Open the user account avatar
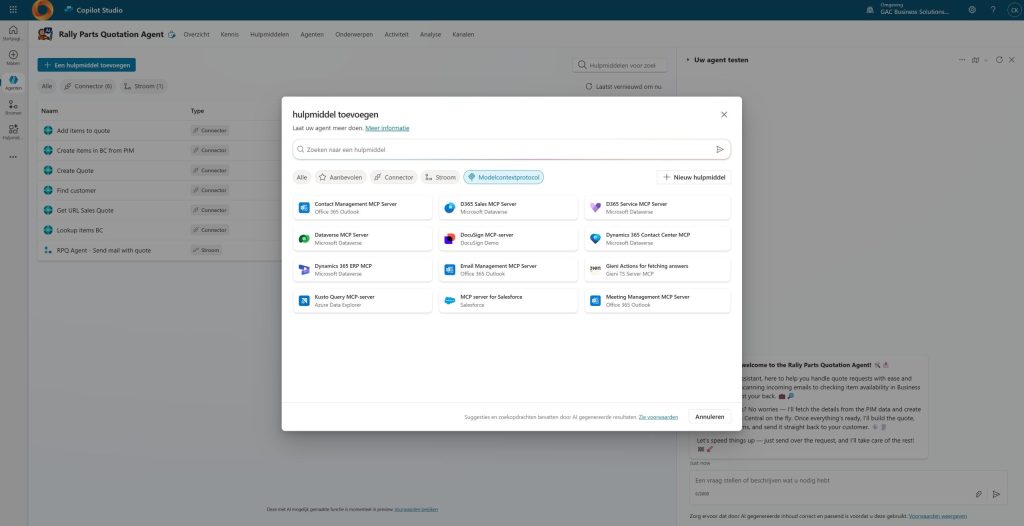 click(1013, 10)
